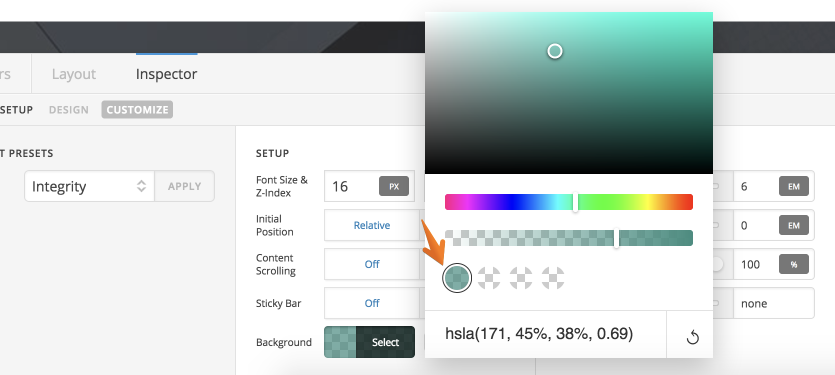The width and height of the screenshot is (835, 375).
Task: Click the teal Background color preview swatch
Action: pyautogui.click(x=340, y=342)
